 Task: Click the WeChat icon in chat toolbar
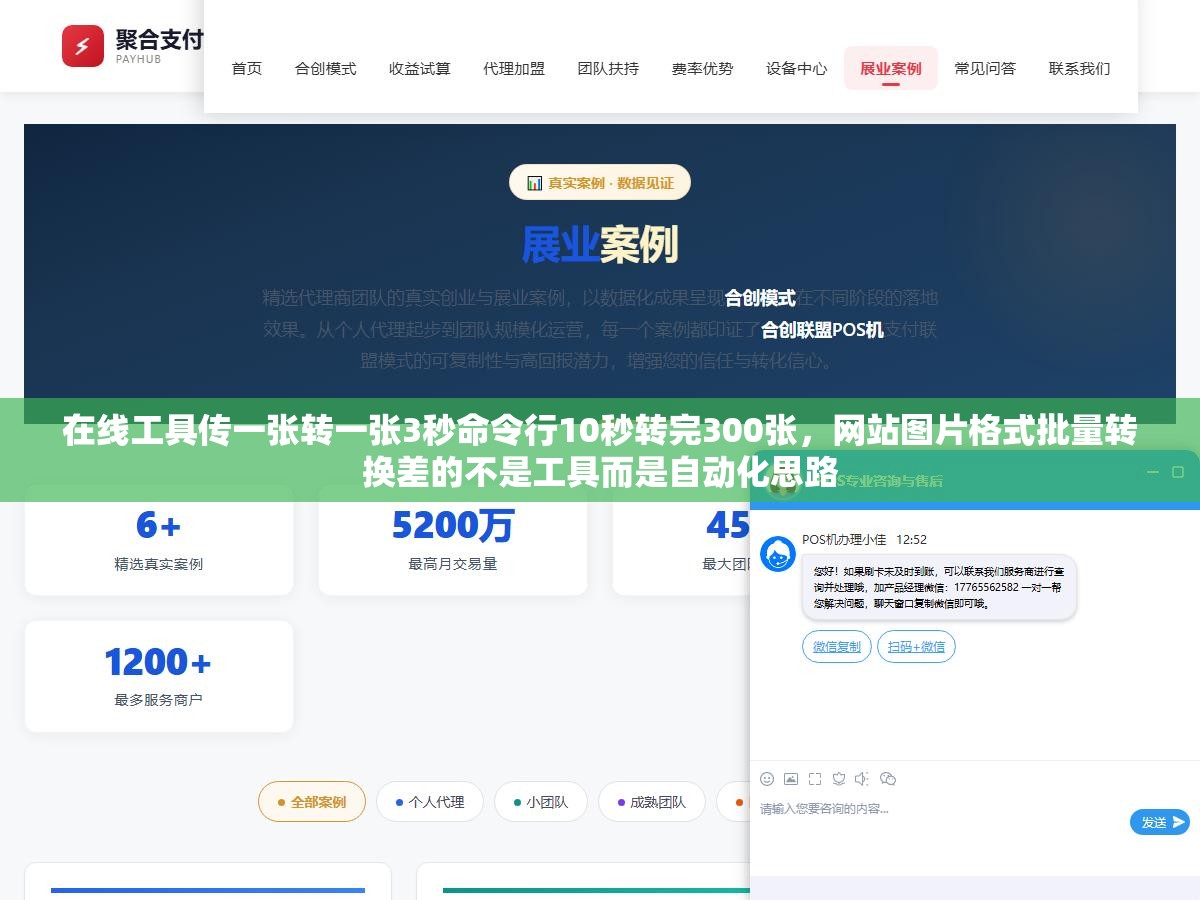tap(888, 779)
